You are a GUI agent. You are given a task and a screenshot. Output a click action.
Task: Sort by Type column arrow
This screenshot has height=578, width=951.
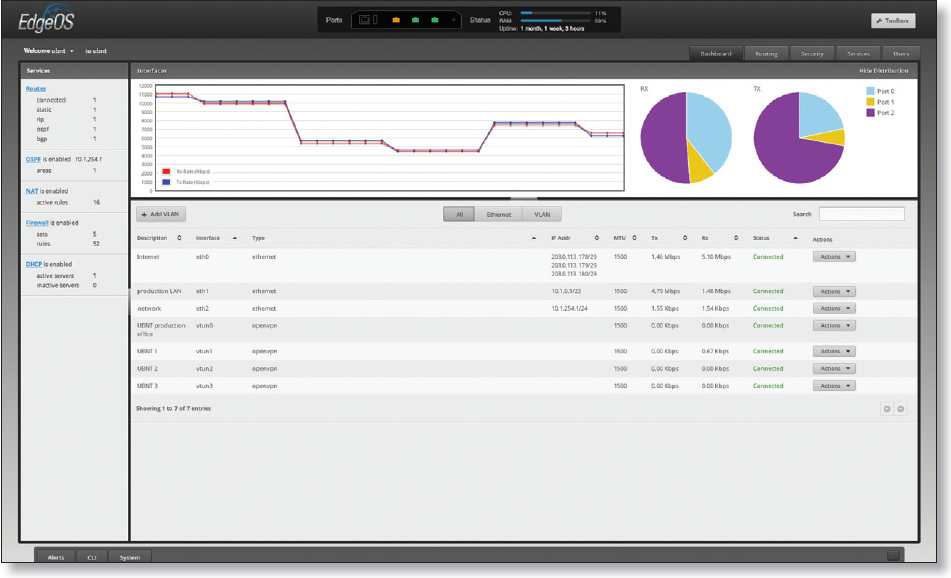(x=534, y=238)
